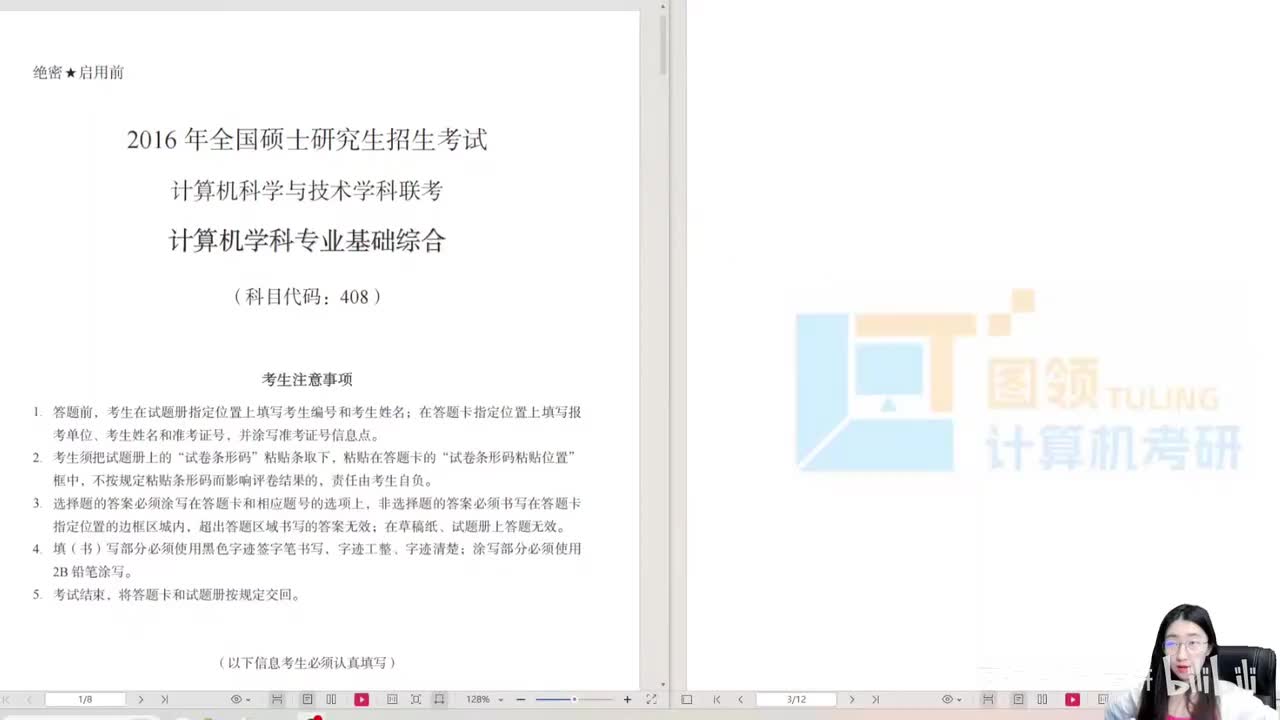Viewport: 1280px width, 720px height.
Task: Open the eye view-mode dropdown in right viewer
Action: (950, 700)
